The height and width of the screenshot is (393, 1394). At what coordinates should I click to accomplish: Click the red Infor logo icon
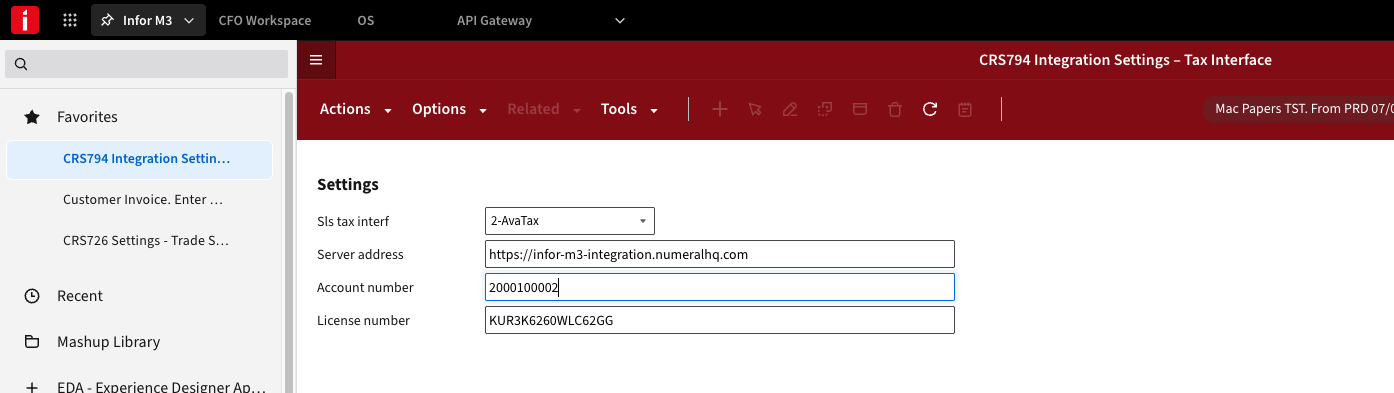coord(25,20)
